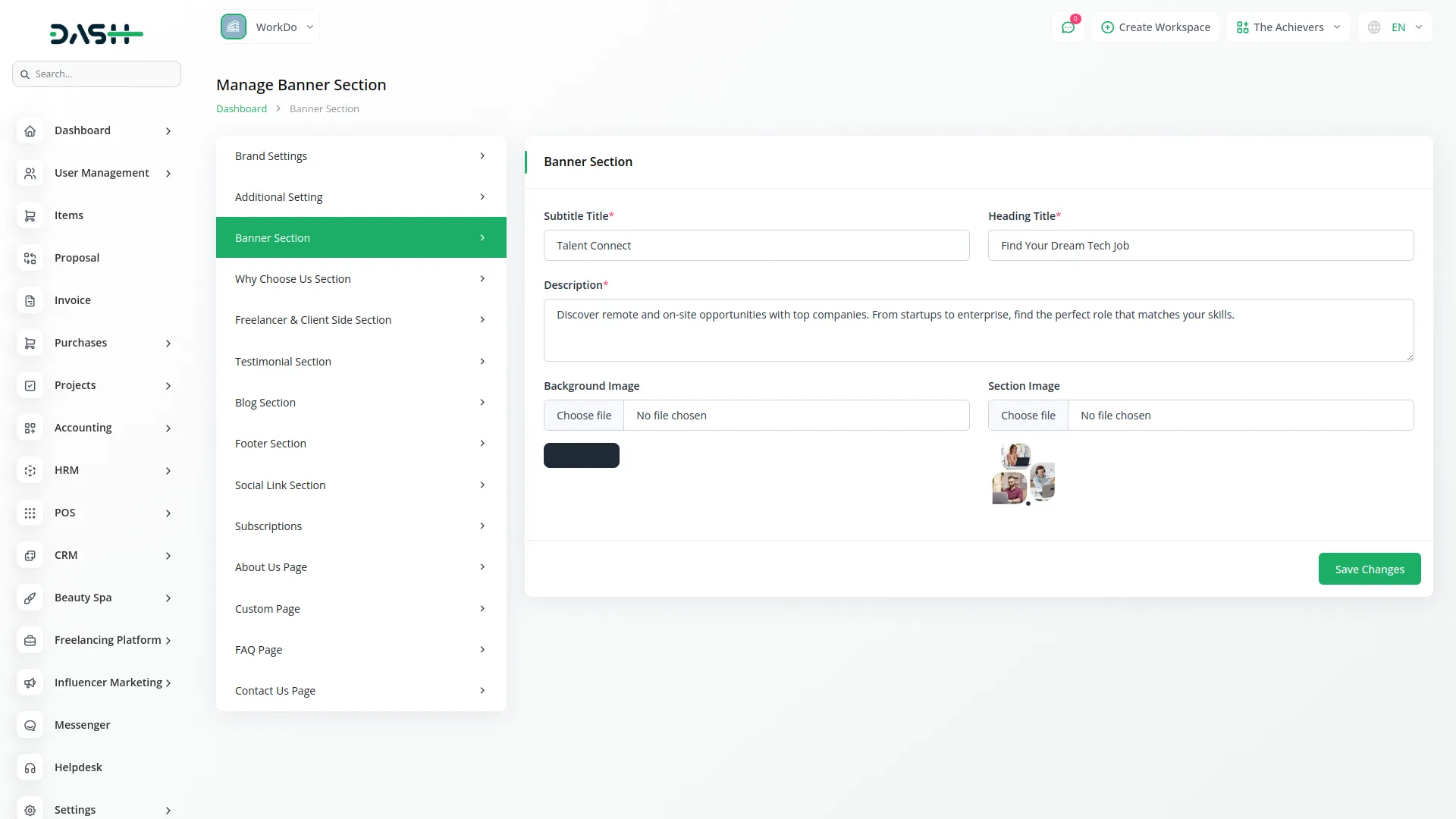The height and width of the screenshot is (819, 1456).
Task: Open Messenger with the chat bubble icon
Action: point(30,725)
